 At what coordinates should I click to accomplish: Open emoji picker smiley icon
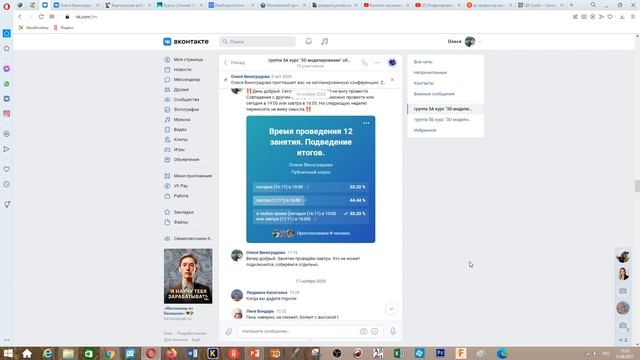pyautogui.click(x=375, y=331)
